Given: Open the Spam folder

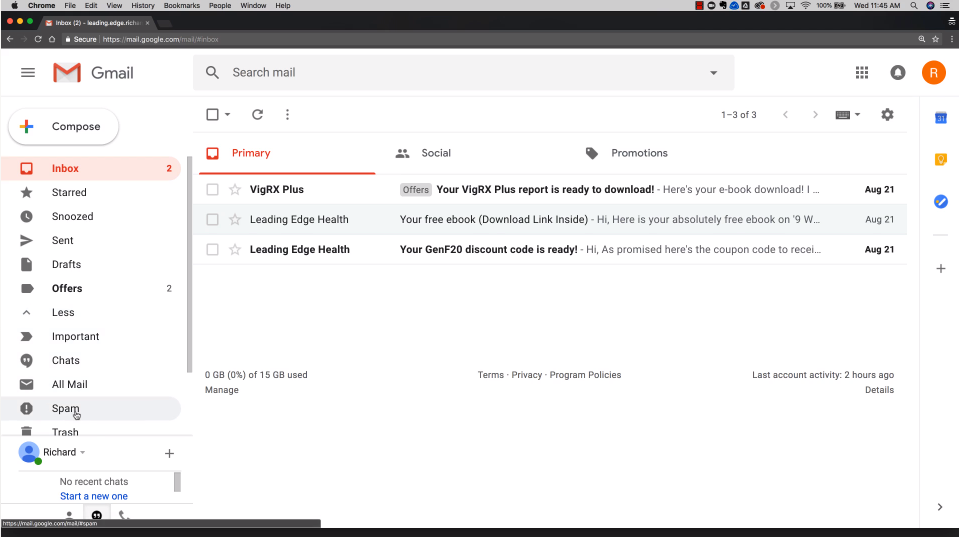Looking at the screenshot, I should pos(91,408).
